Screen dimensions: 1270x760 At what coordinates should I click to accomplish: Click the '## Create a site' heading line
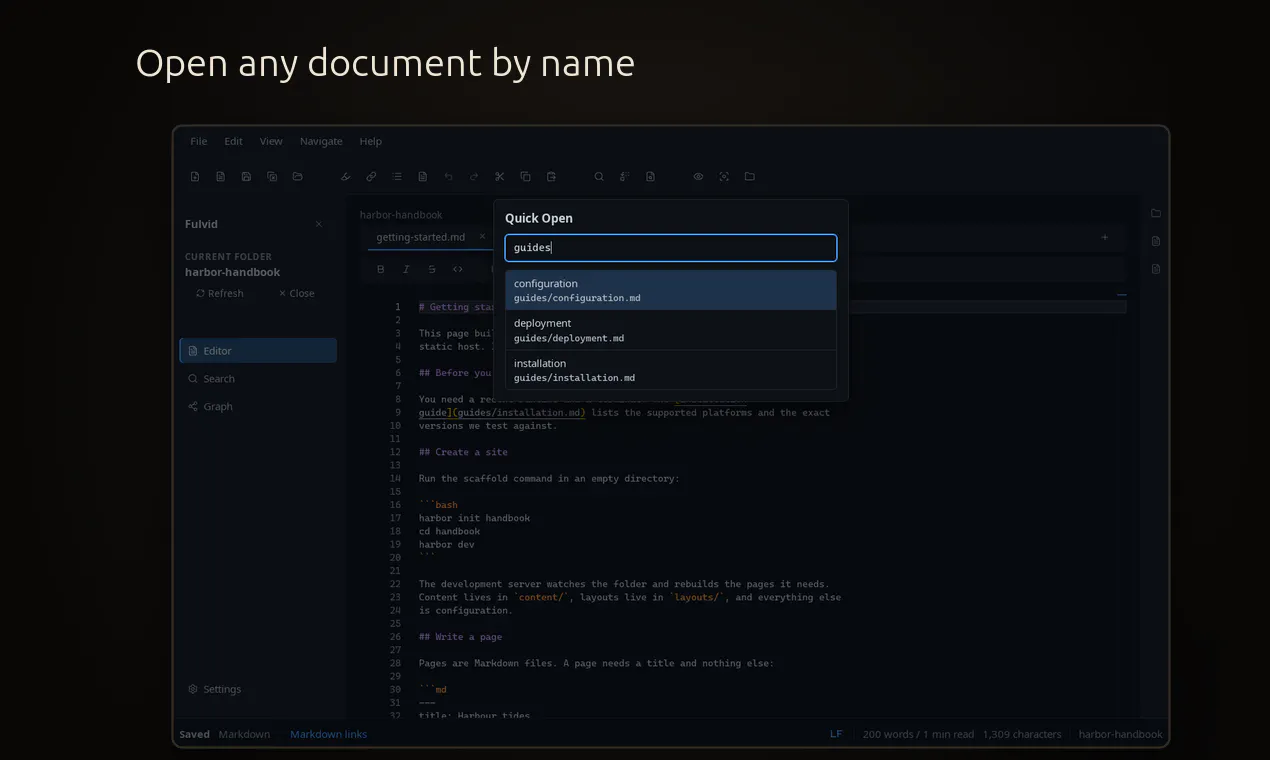point(463,452)
